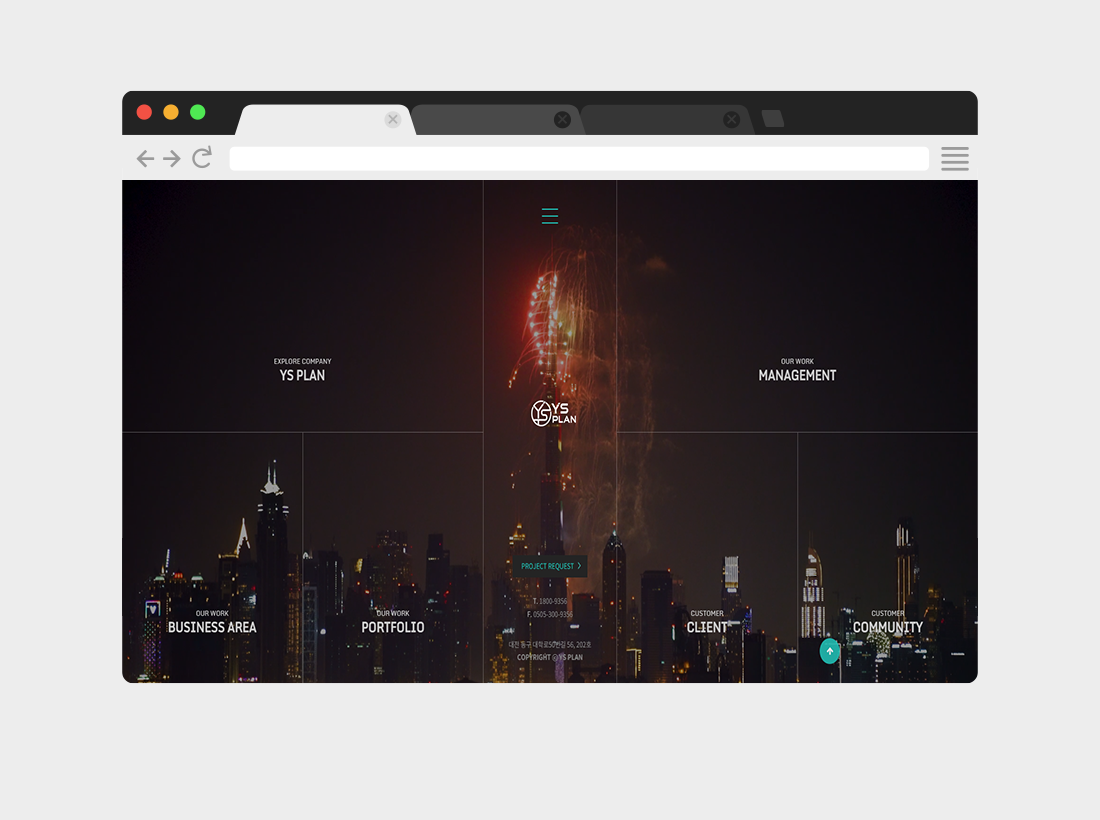Image resolution: width=1100 pixels, height=820 pixels.
Task: Close the second browser tab
Action: point(562,119)
